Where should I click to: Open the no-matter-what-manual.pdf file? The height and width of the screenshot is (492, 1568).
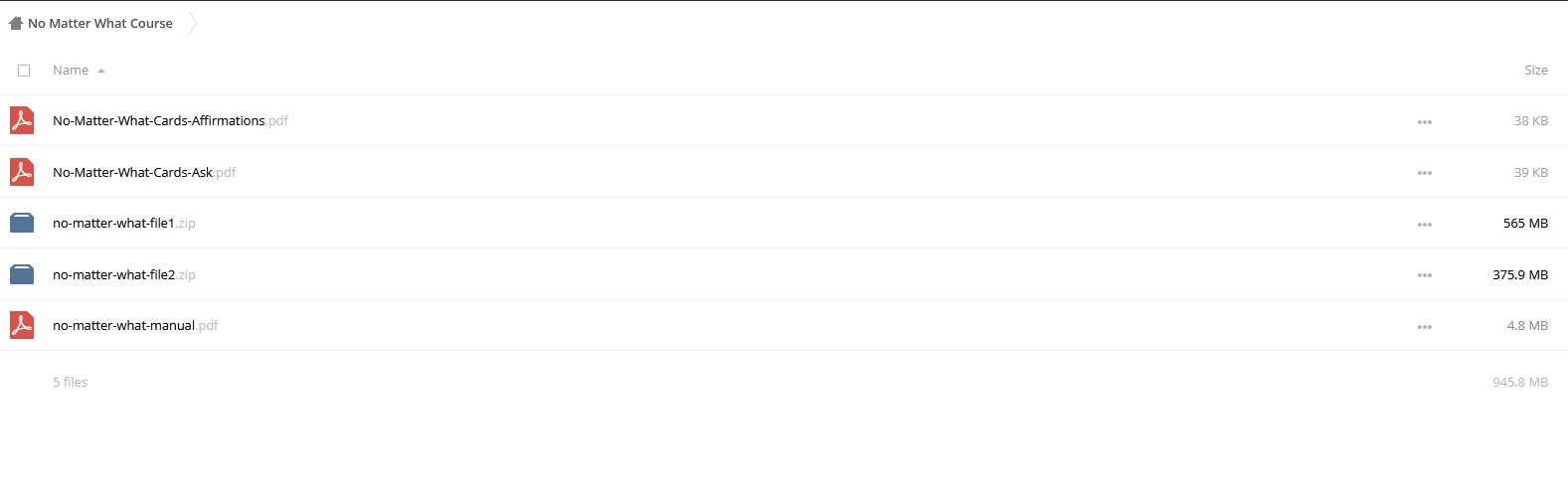pos(135,325)
